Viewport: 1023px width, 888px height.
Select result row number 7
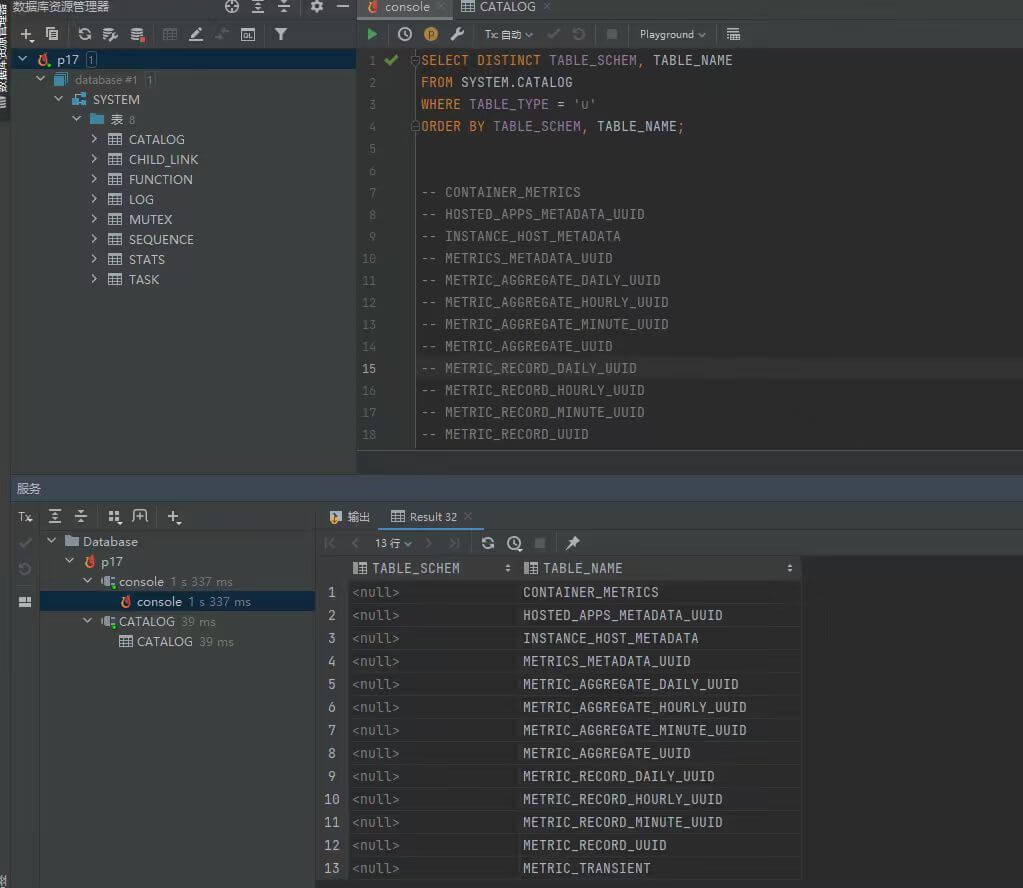pos(331,730)
